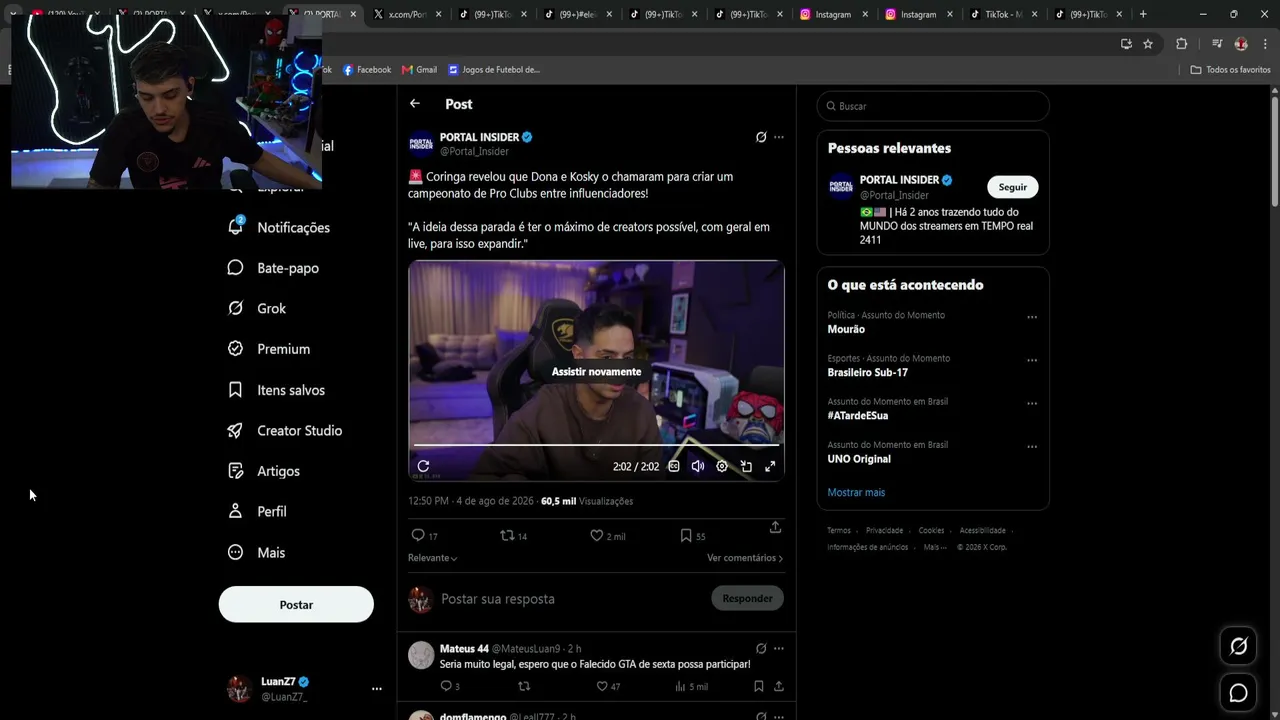
Task: Open a new browser tab
Action: (x=1143, y=14)
